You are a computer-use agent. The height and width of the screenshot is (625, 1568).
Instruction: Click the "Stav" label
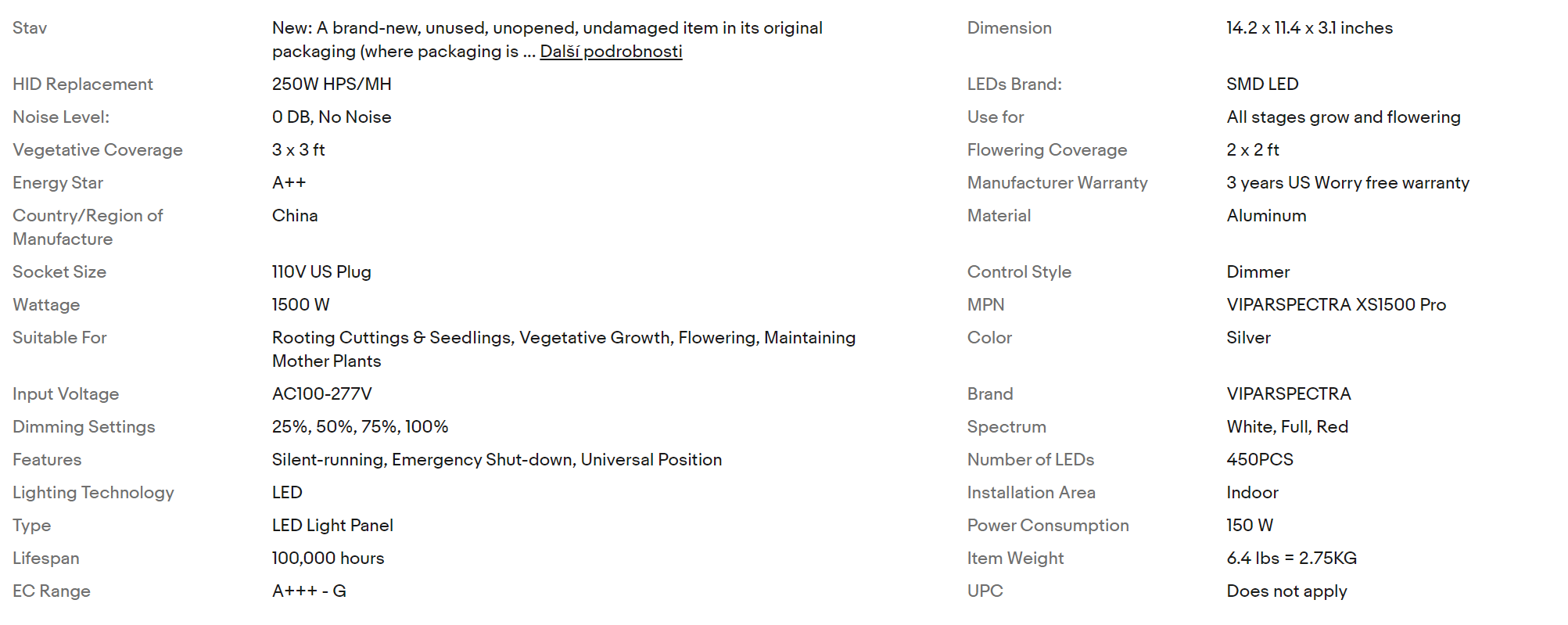pos(30,28)
